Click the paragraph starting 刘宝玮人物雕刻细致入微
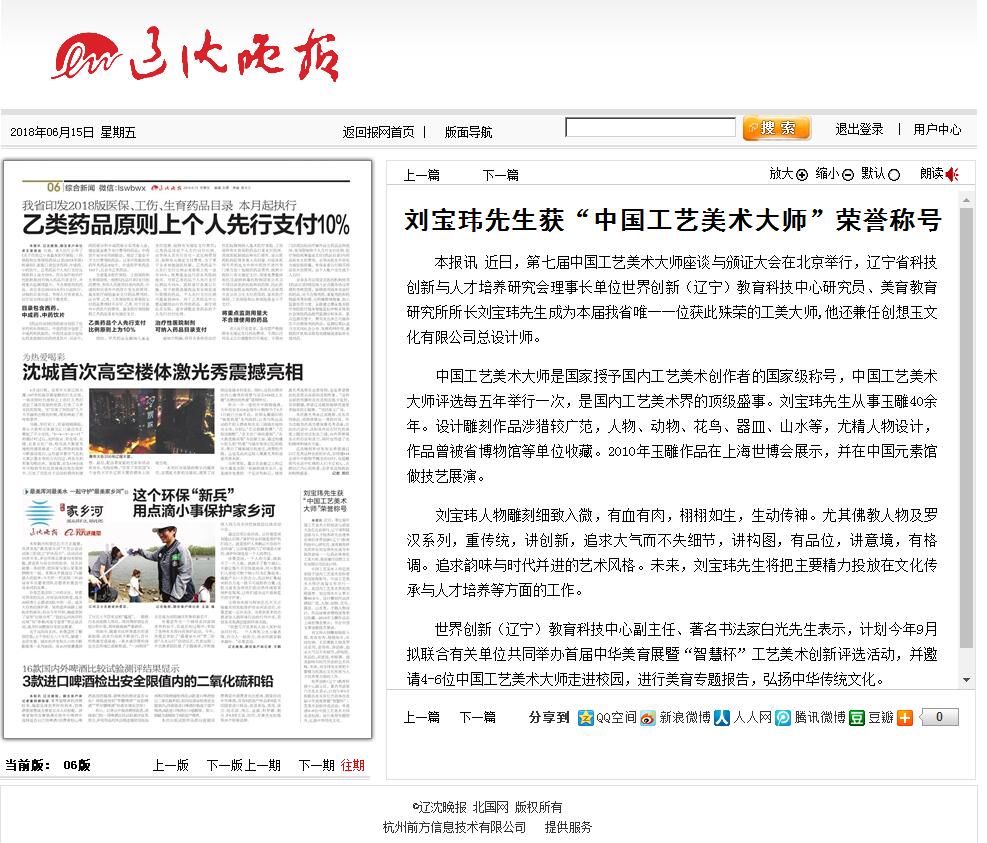This screenshot has height=843, width=987. (672, 553)
